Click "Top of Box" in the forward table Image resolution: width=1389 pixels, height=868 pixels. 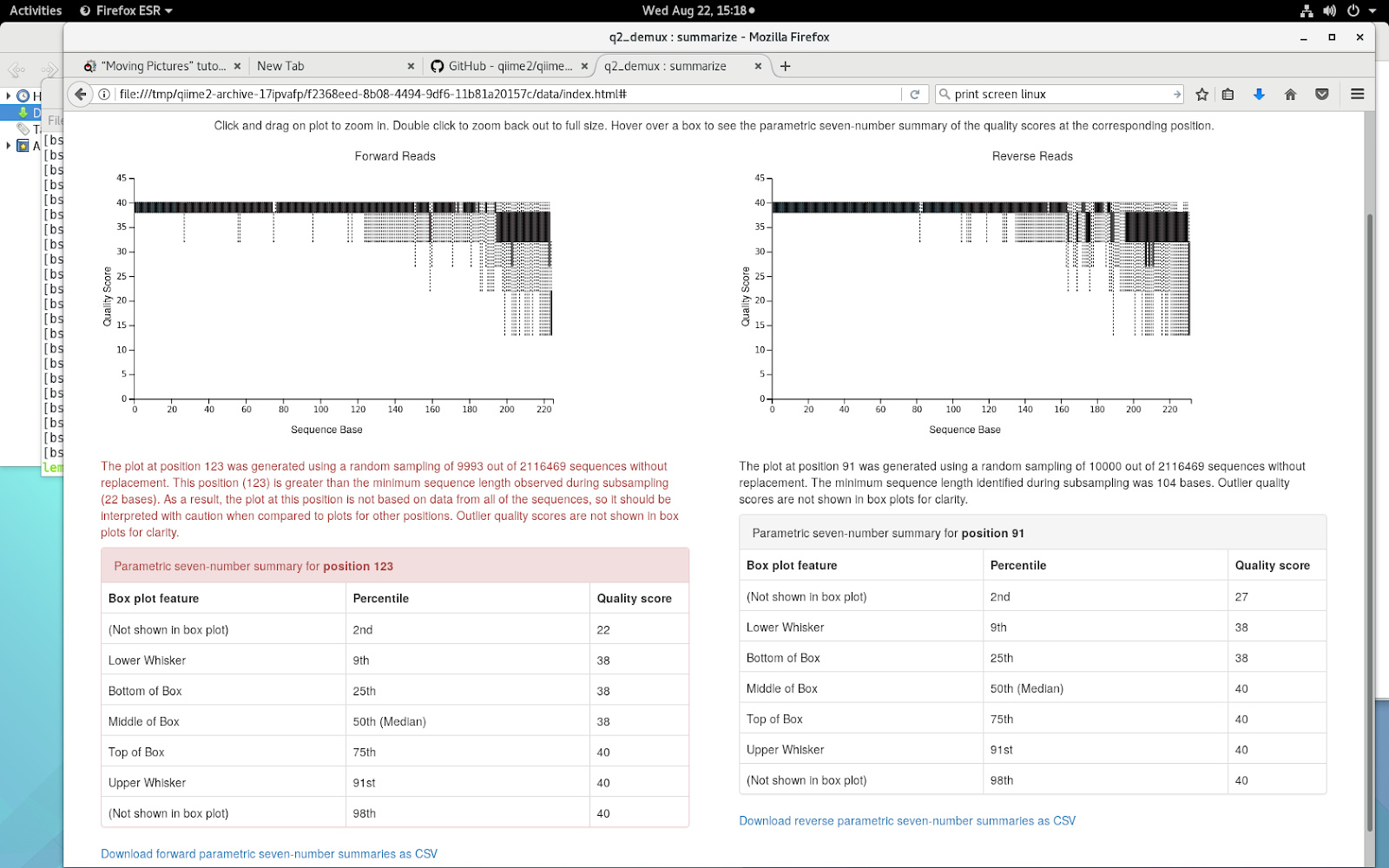click(136, 753)
